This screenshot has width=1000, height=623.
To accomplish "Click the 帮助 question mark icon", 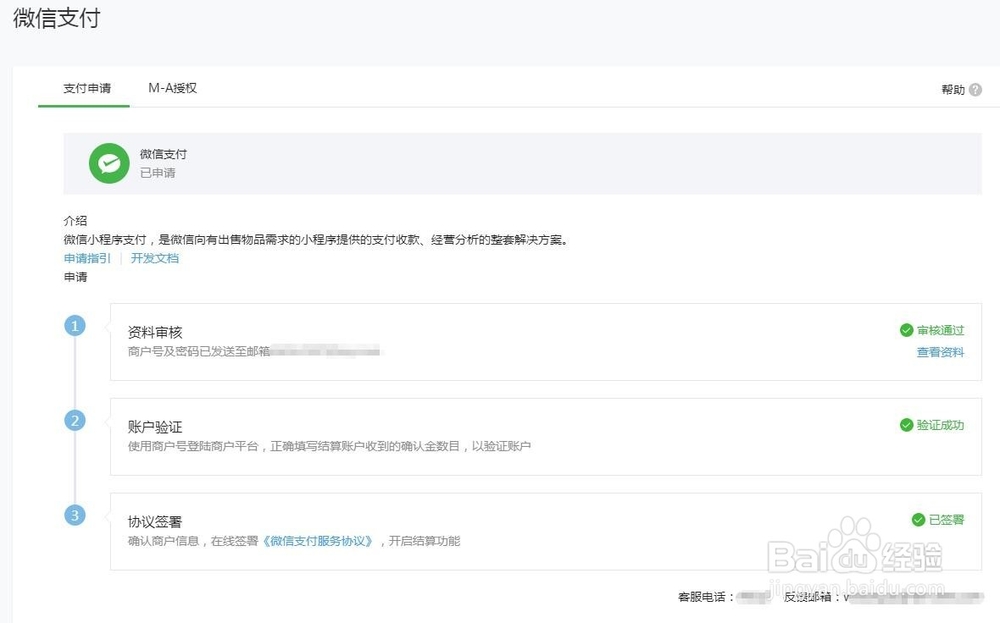I will click(975, 90).
